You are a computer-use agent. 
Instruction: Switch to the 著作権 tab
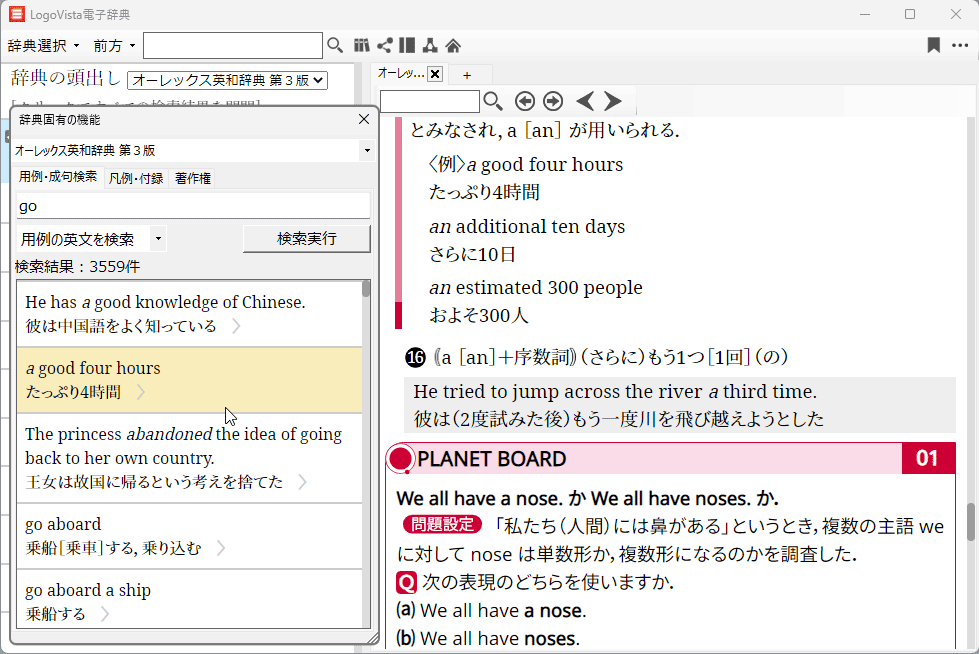point(192,178)
